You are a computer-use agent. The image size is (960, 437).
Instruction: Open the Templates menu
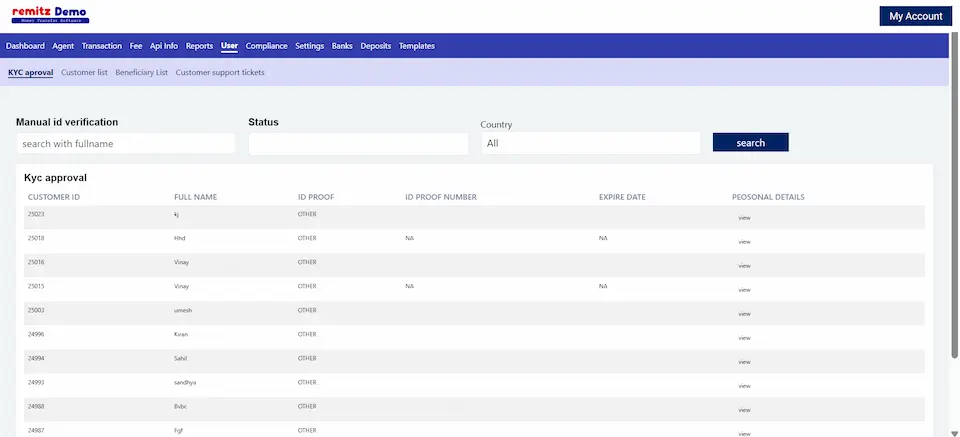click(x=417, y=46)
